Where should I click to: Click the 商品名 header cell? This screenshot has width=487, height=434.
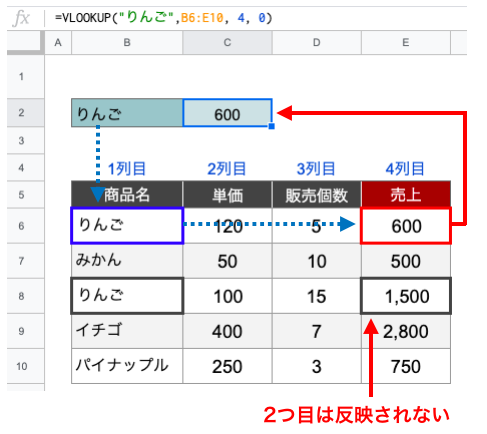pyautogui.click(x=127, y=195)
